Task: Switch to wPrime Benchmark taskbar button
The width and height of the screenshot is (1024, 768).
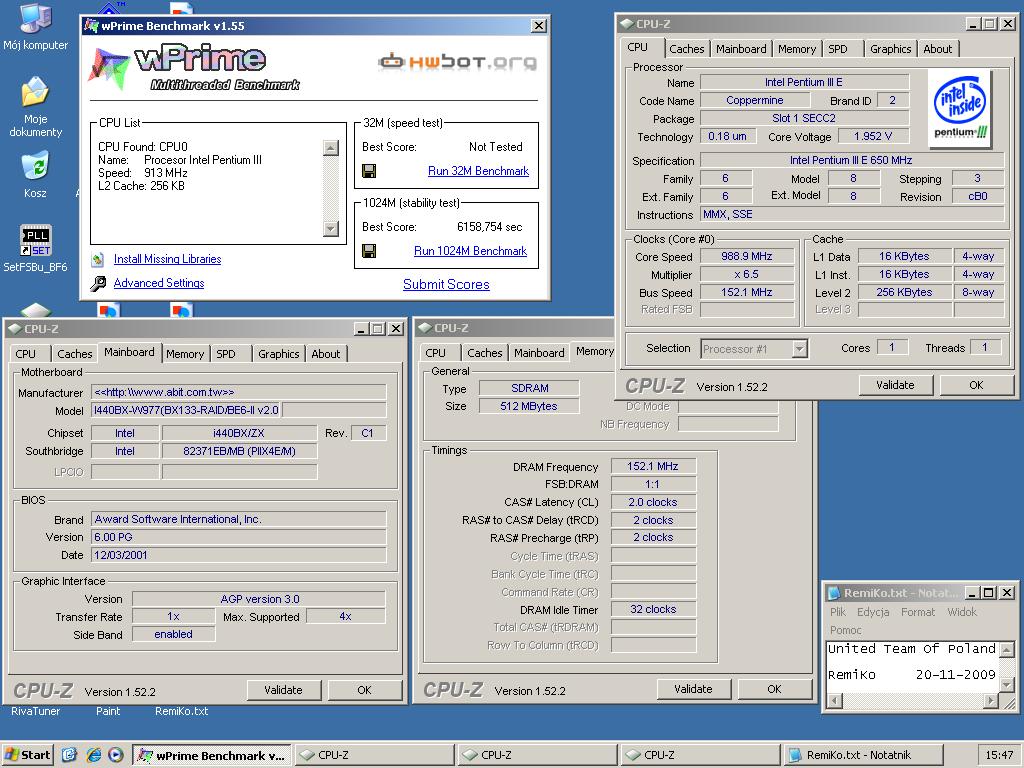Action: 210,756
